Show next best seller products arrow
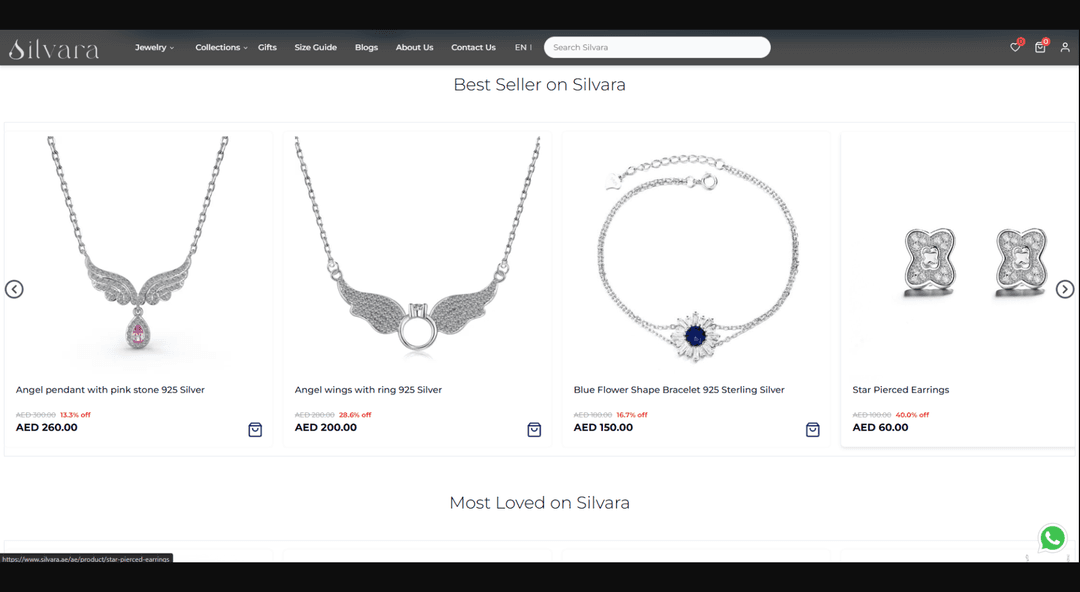 pyautogui.click(x=1065, y=289)
